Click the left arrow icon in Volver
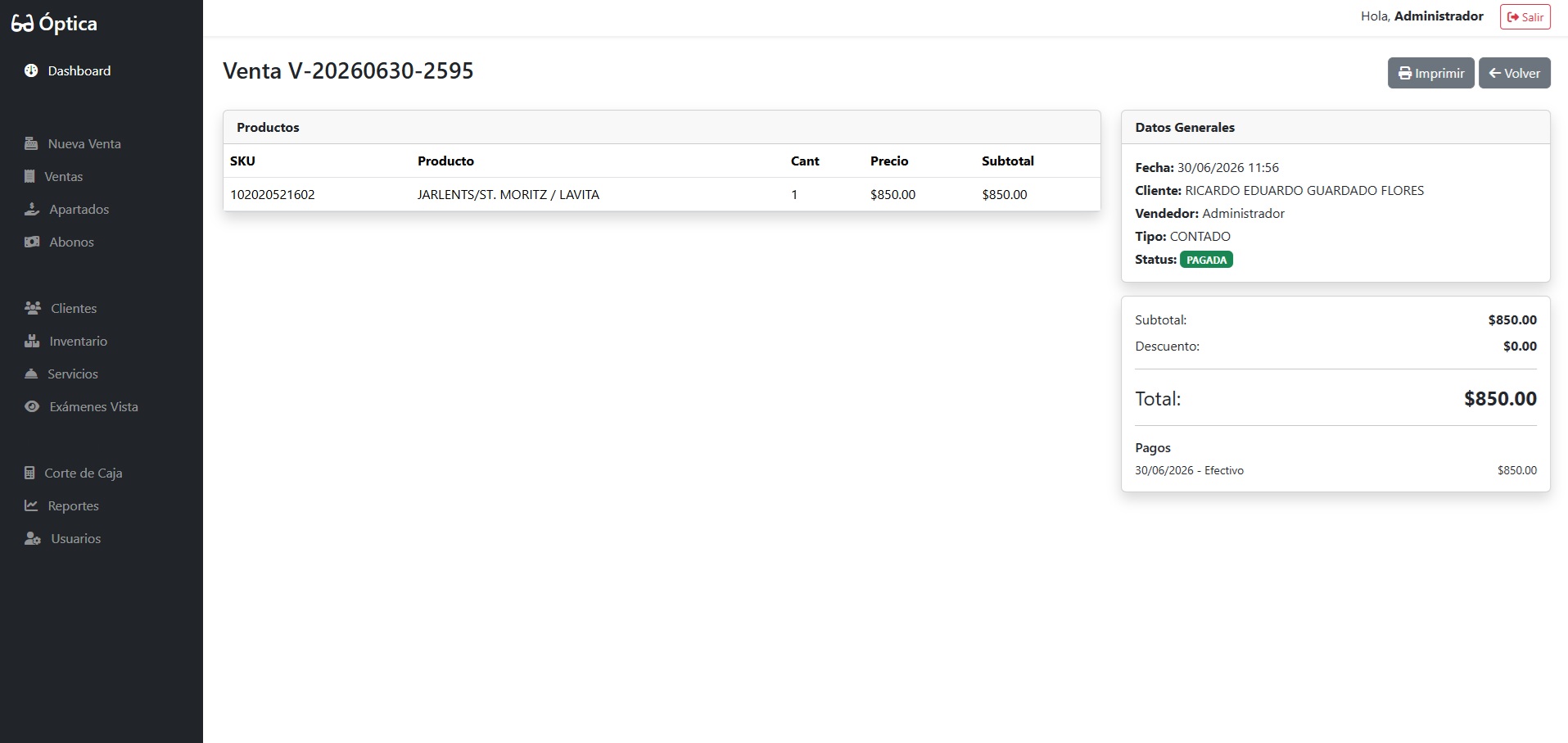The image size is (1568, 743). point(1494,73)
